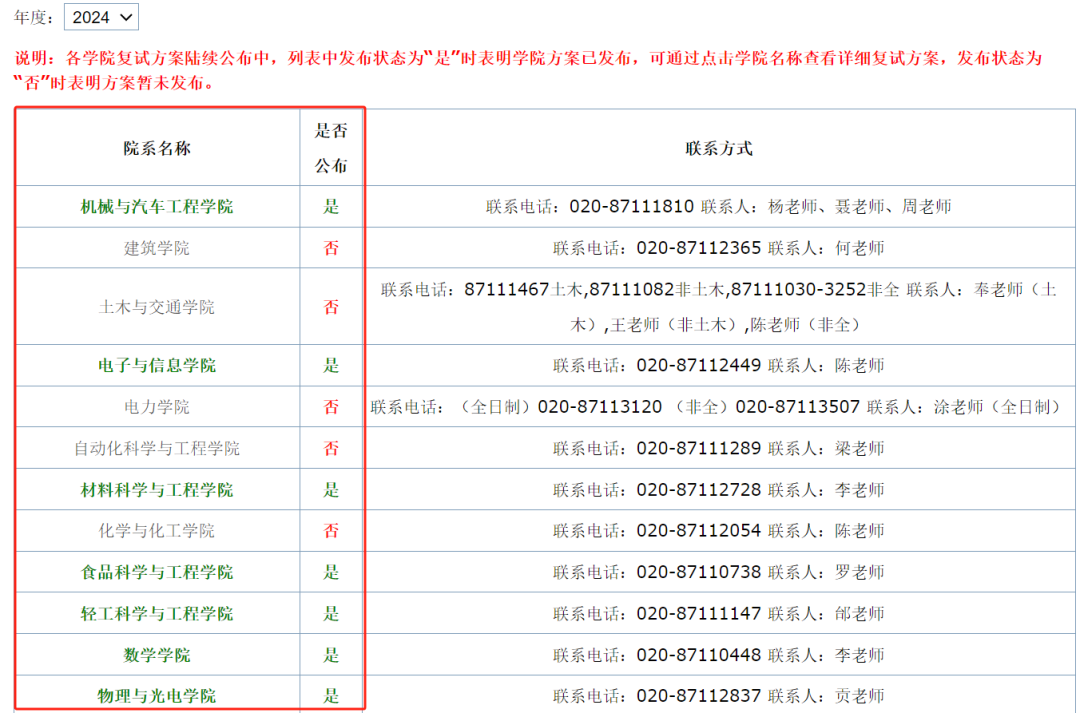
Task: Click 否 status for 建筑学院
Action: (331, 248)
